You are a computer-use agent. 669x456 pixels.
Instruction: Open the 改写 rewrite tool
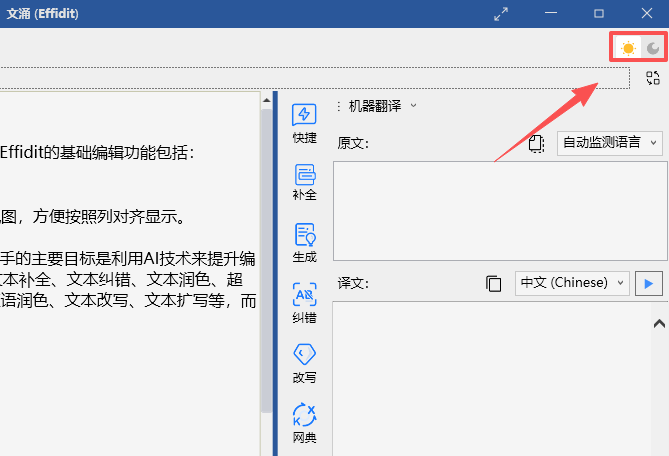coord(304,362)
